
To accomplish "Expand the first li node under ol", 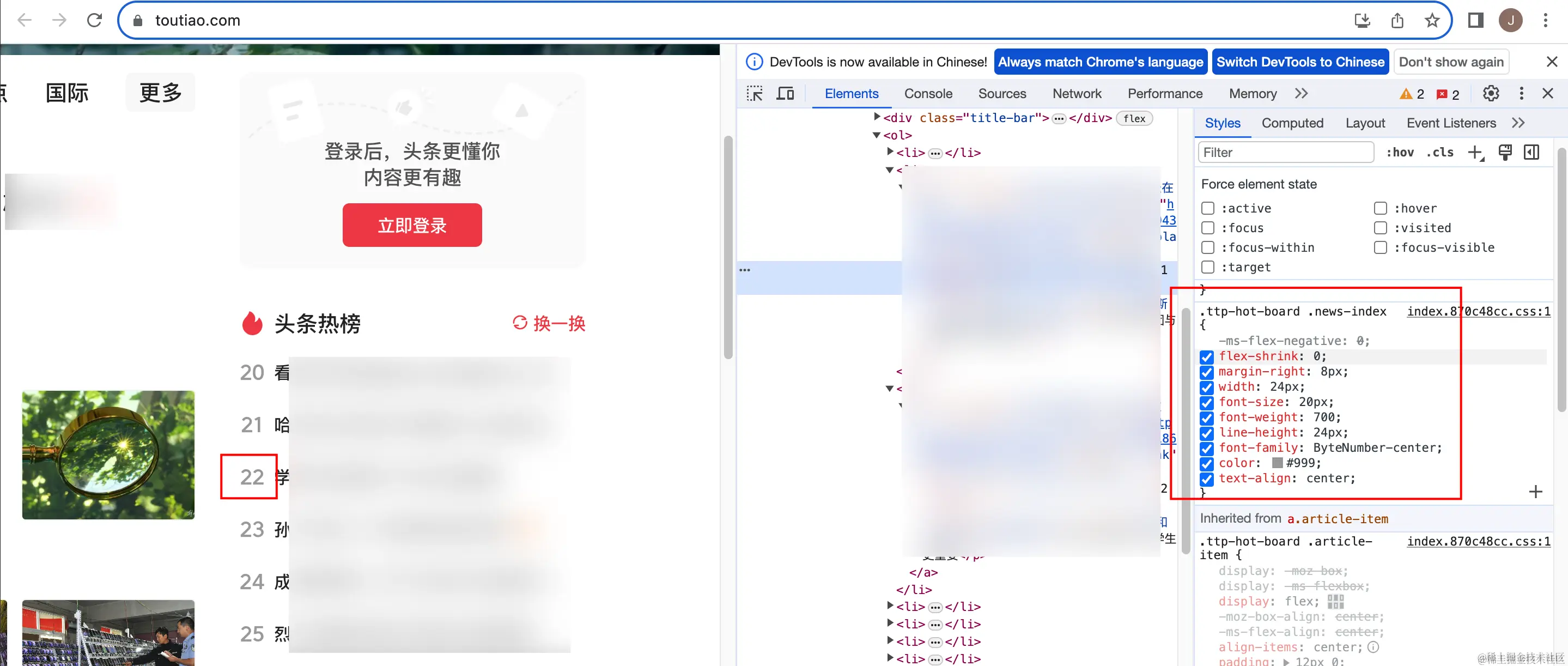I will tap(890, 152).
